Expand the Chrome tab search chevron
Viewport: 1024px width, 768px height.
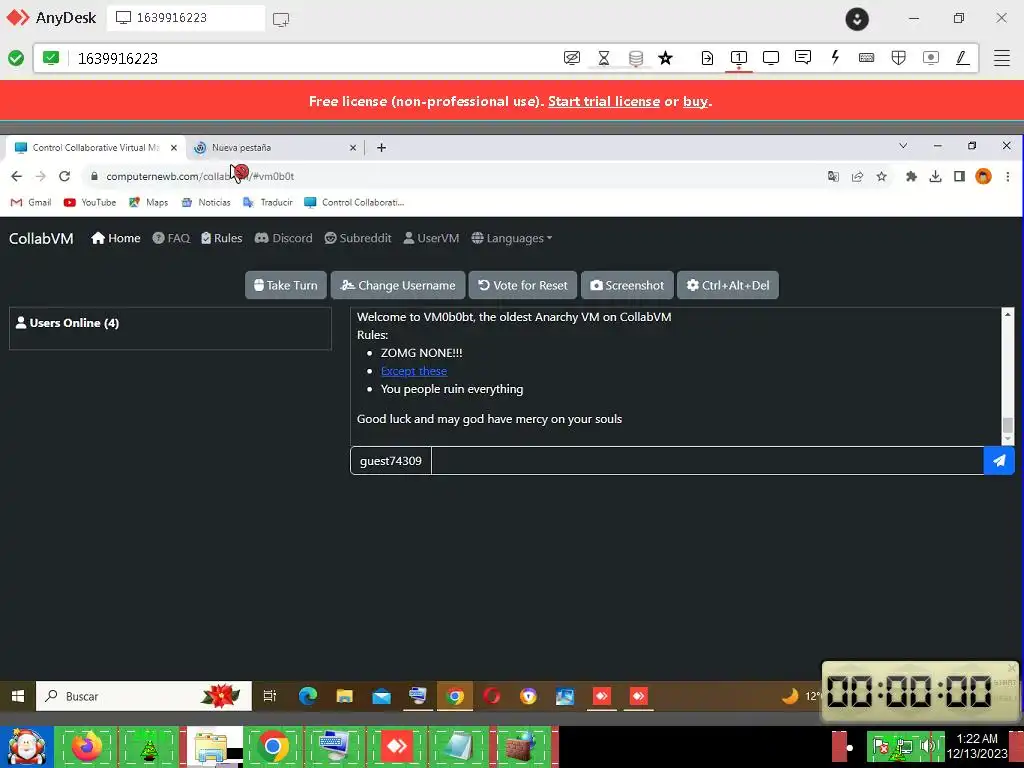click(x=903, y=146)
